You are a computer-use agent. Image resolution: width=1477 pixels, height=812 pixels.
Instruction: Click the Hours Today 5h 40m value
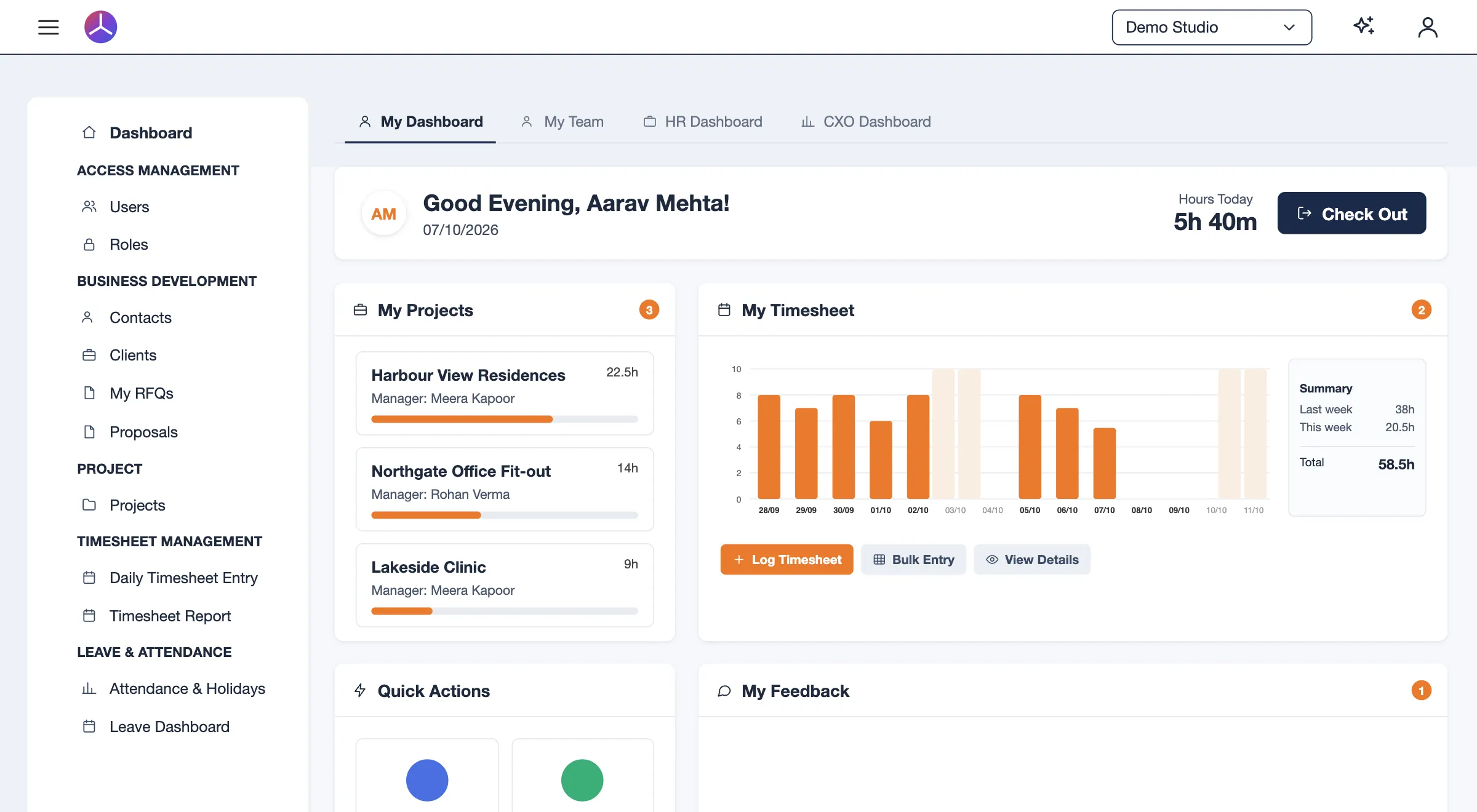[1215, 222]
